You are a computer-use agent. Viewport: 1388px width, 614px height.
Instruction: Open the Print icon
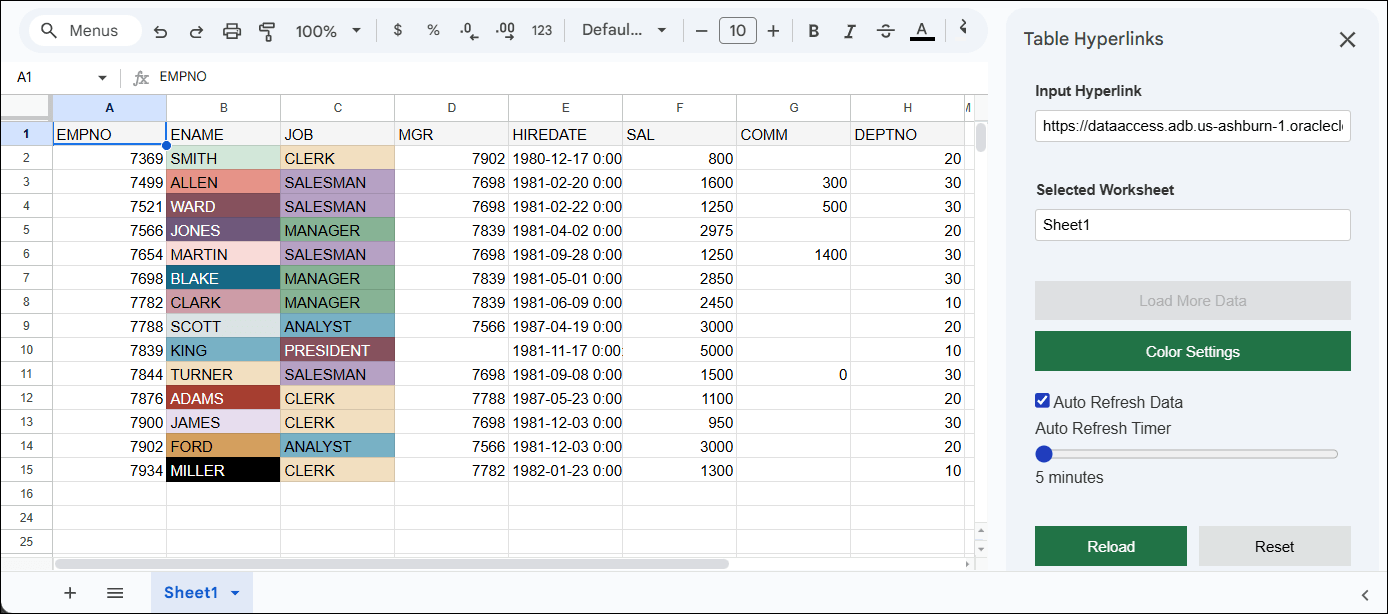pos(232,31)
